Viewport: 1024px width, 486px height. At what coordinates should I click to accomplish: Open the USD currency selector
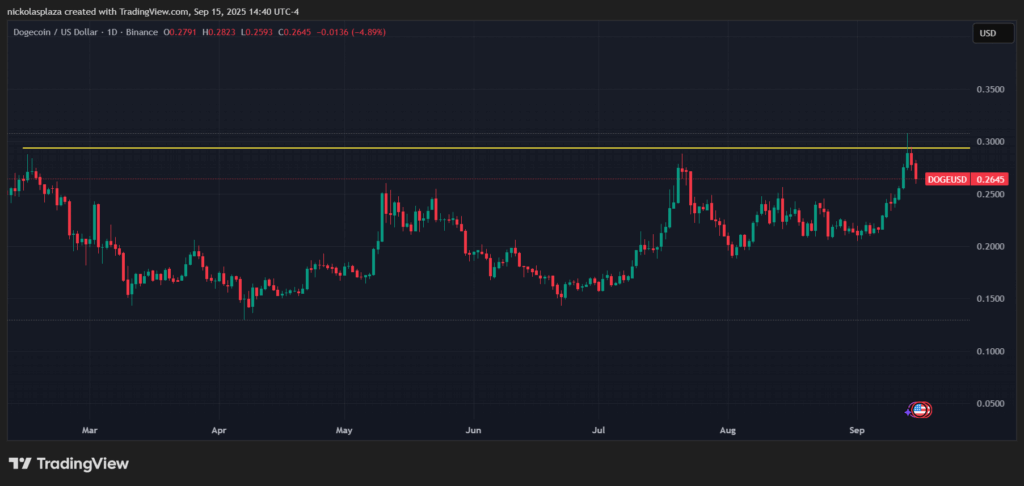pyautogui.click(x=986, y=34)
